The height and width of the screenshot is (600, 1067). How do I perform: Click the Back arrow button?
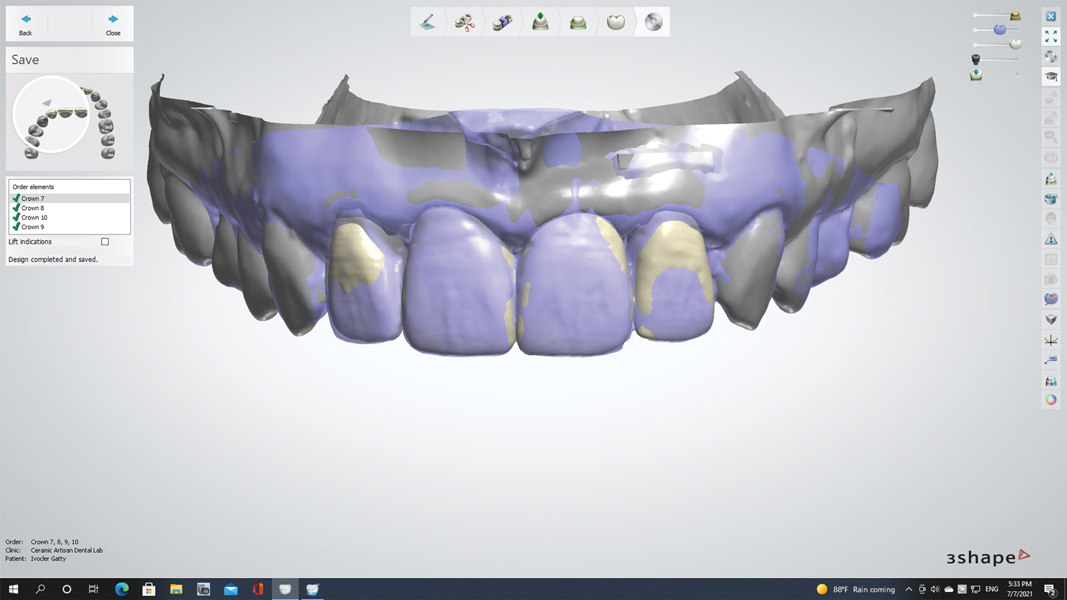pos(26,23)
